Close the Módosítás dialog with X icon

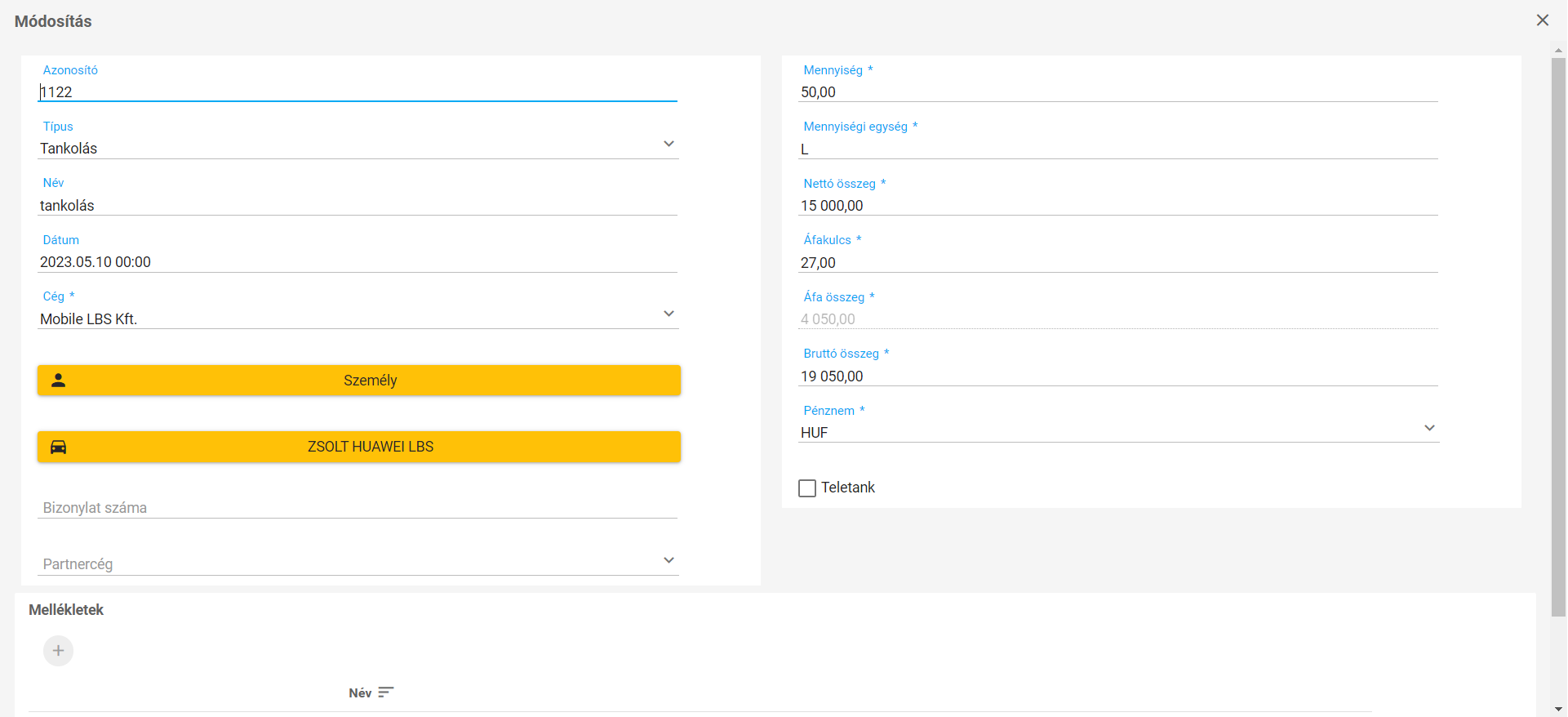click(1542, 20)
